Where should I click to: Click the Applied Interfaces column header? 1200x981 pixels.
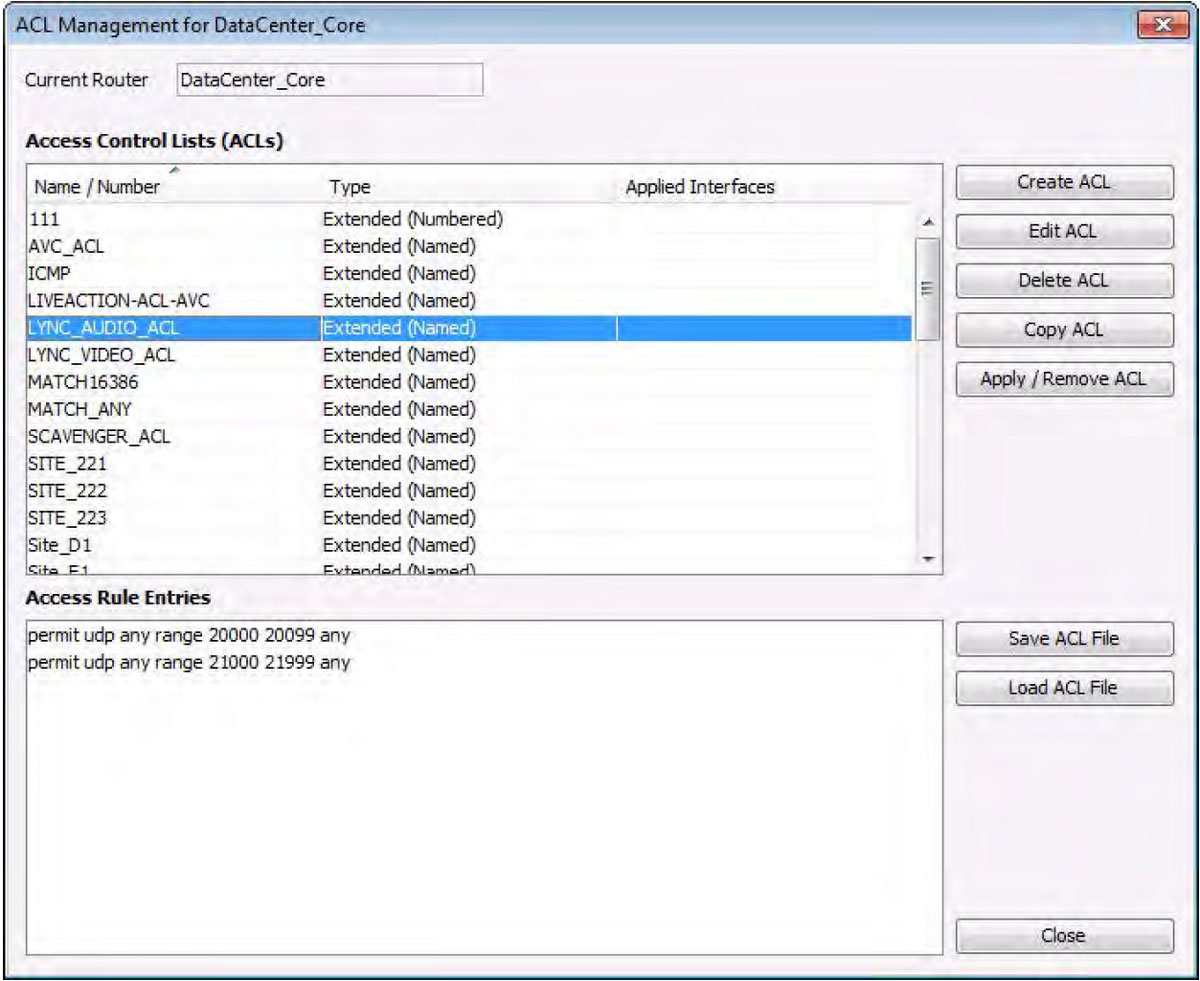700,187
